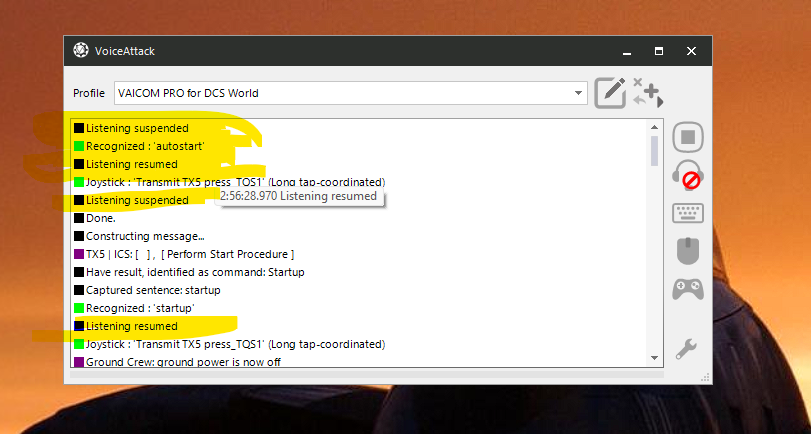Click the log scroll-up arrow
This screenshot has height=434, width=811.
pyautogui.click(x=654, y=127)
